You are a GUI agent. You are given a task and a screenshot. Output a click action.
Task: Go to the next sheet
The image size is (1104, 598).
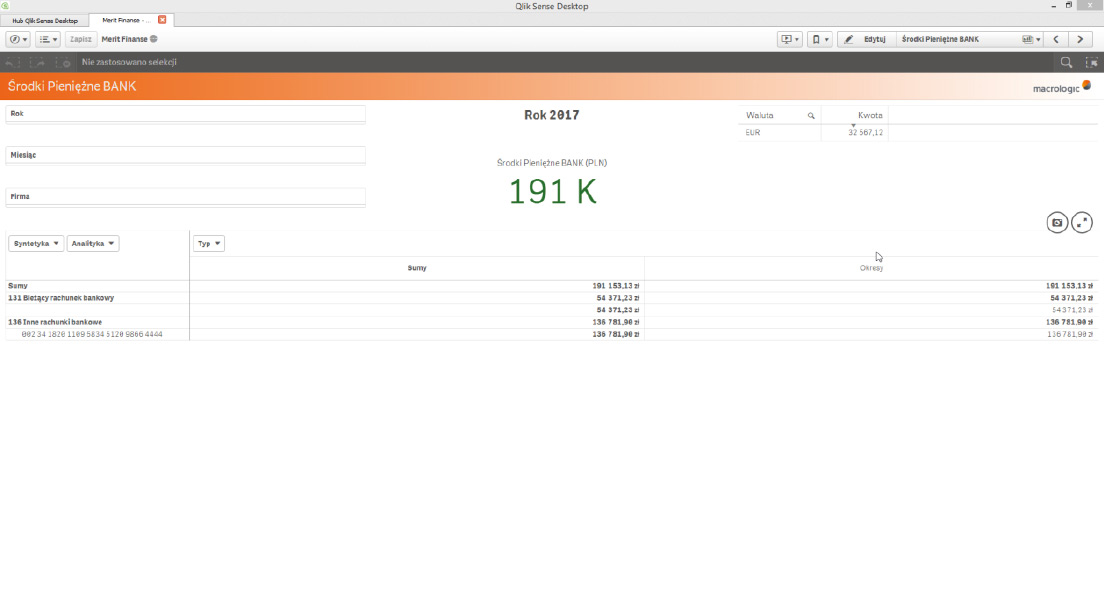point(1080,39)
